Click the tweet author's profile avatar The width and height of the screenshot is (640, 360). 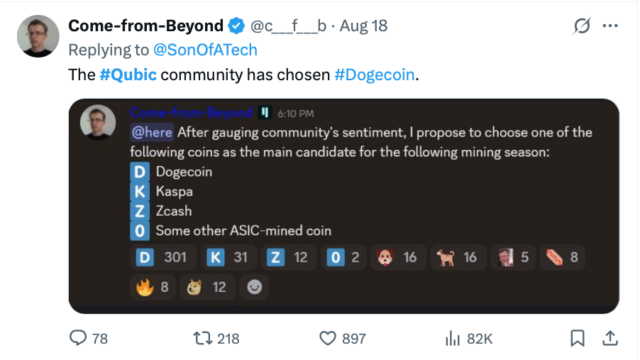tap(38, 36)
